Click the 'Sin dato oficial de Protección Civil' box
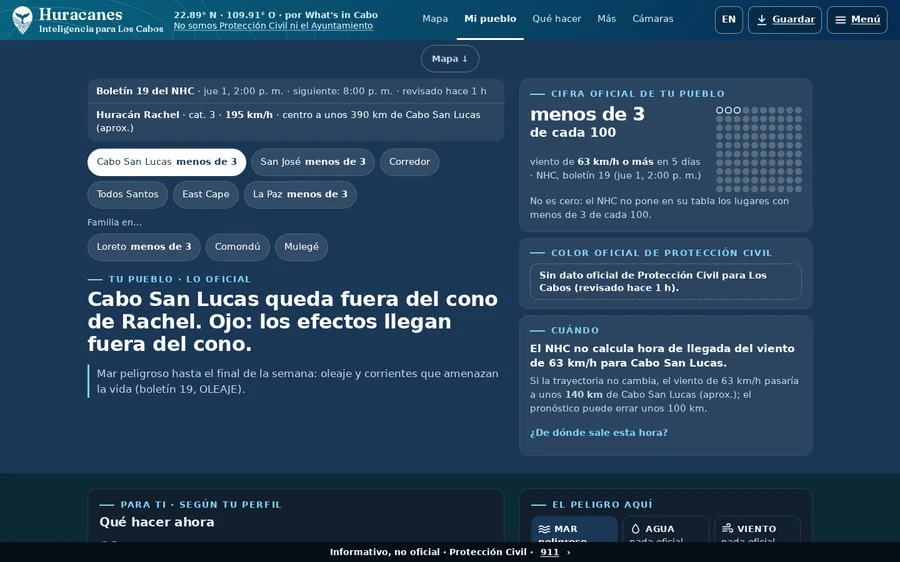900x562 pixels. tap(666, 282)
